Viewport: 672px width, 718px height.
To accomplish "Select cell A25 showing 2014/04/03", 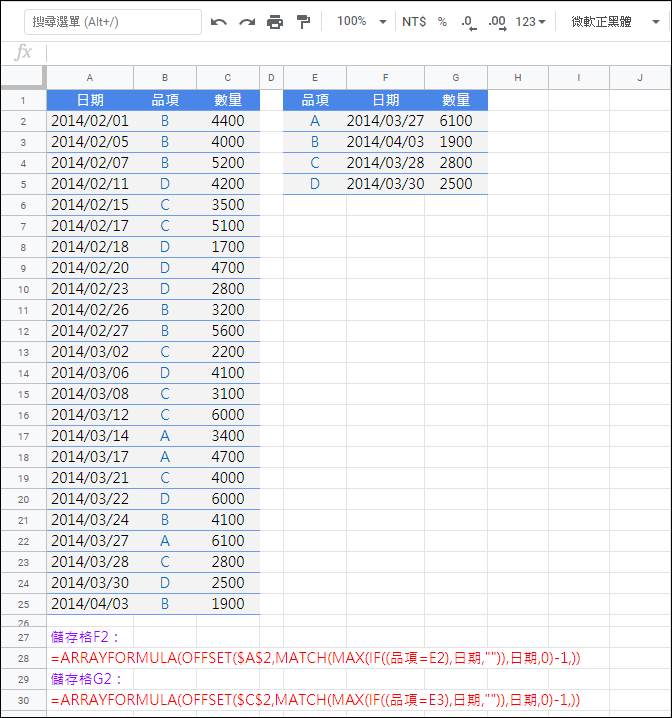I will pos(90,604).
